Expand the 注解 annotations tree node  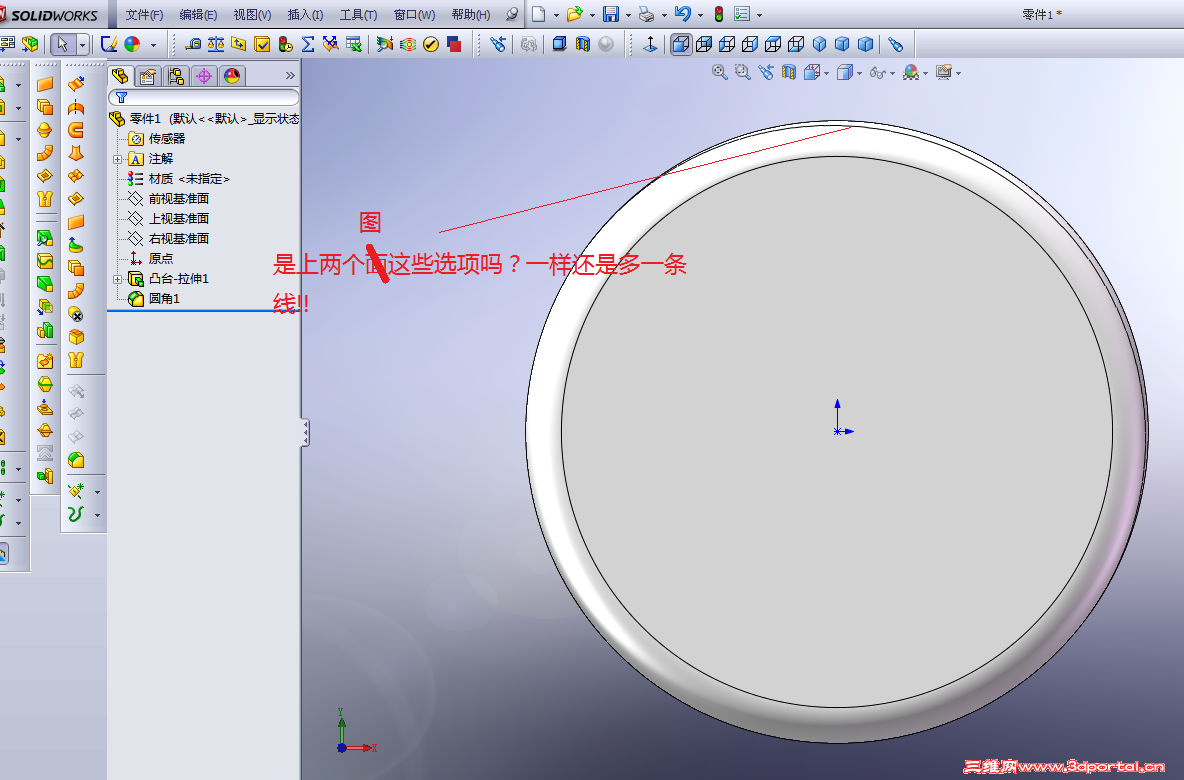point(117,159)
